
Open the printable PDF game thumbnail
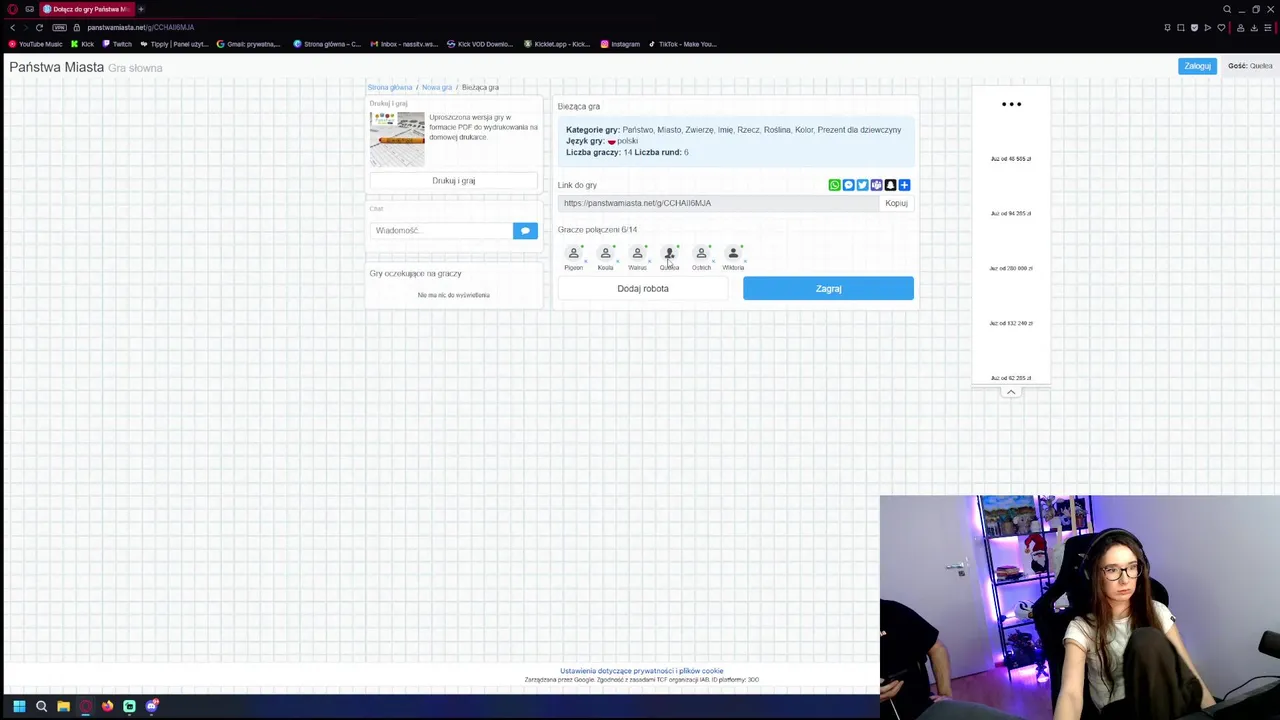pos(397,140)
